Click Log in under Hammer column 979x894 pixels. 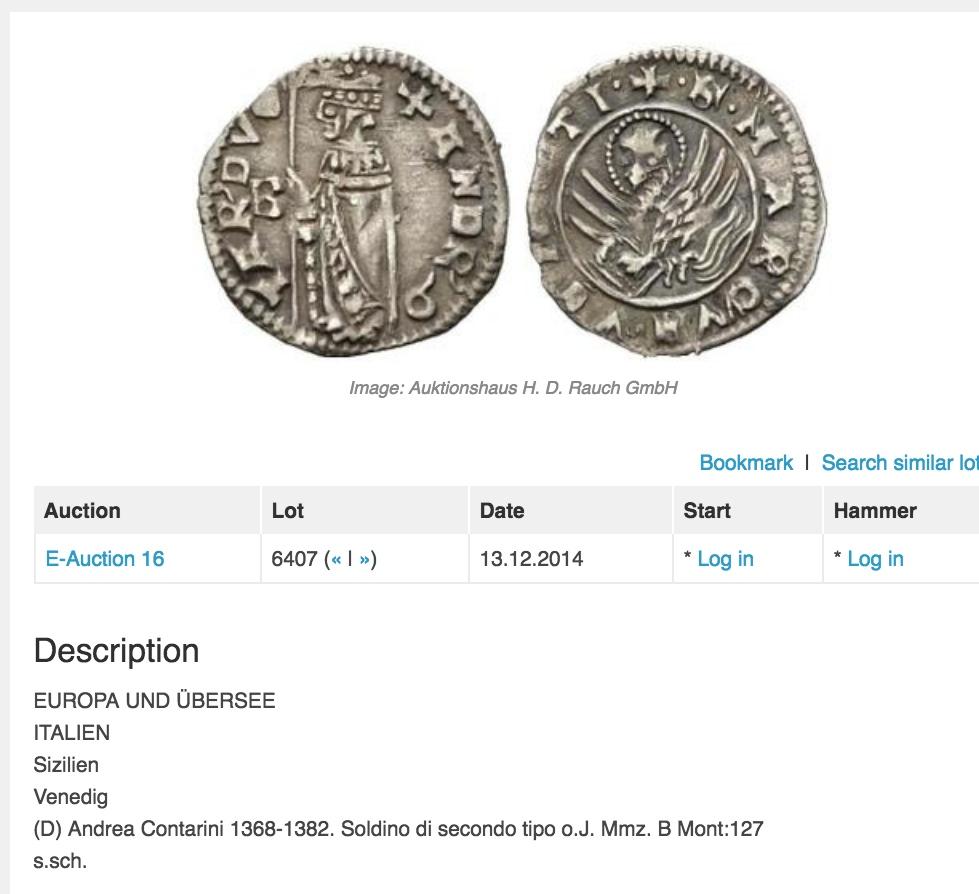click(x=875, y=559)
